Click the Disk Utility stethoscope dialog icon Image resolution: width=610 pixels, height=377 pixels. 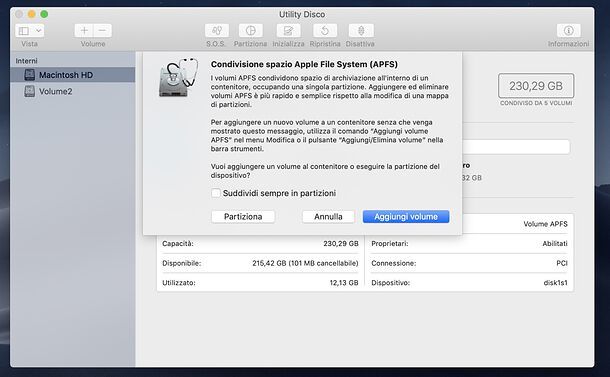coord(178,78)
